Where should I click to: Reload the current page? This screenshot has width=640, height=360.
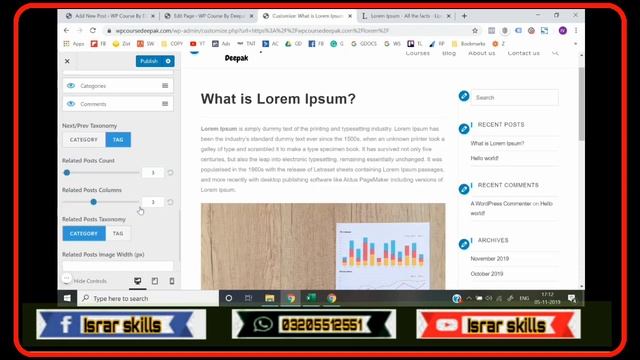tap(93, 30)
